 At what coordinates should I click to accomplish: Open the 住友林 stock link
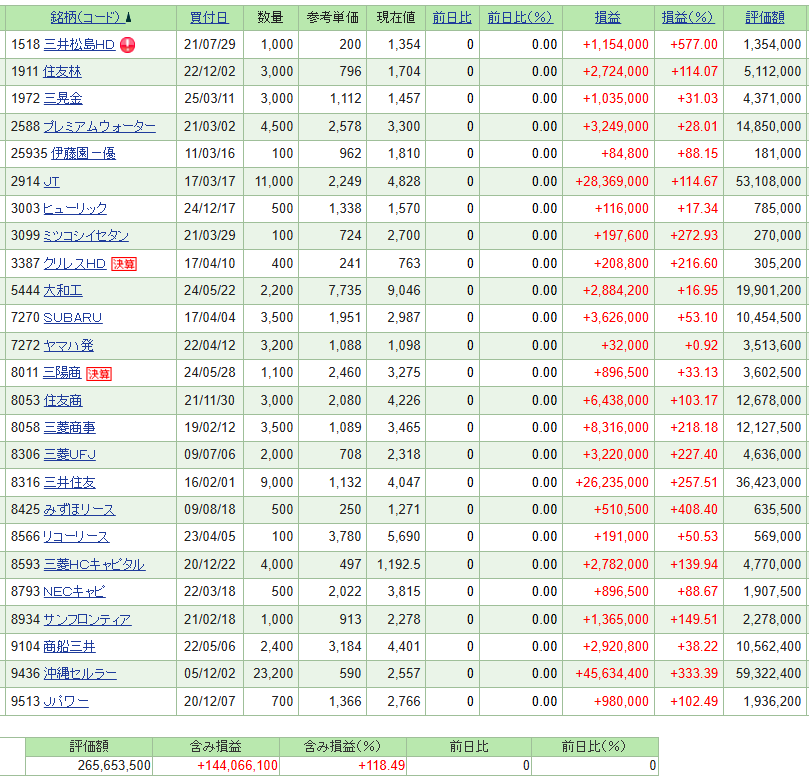point(62,72)
